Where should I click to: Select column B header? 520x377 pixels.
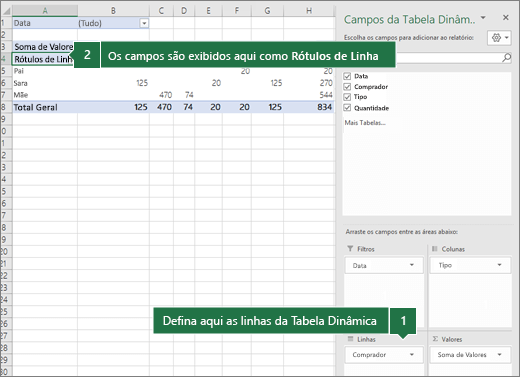(x=113, y=11)
